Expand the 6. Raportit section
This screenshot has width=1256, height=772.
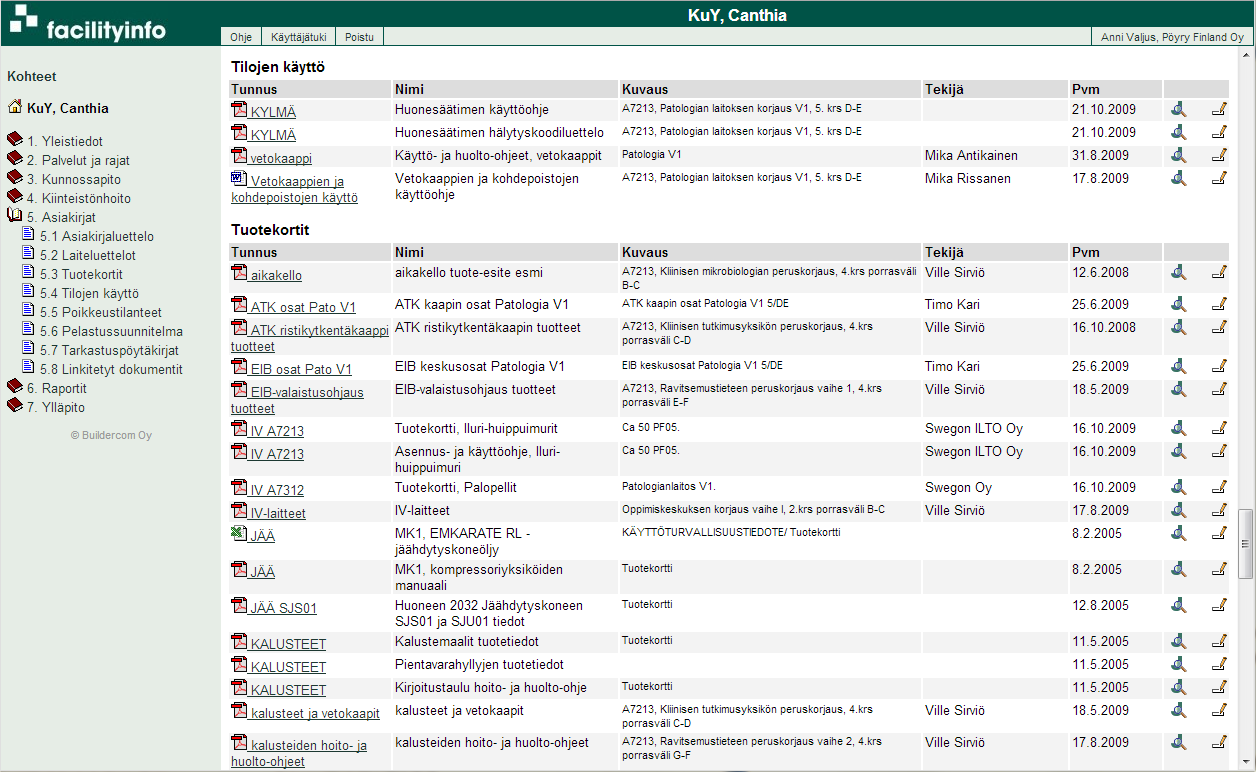(15, 387)
